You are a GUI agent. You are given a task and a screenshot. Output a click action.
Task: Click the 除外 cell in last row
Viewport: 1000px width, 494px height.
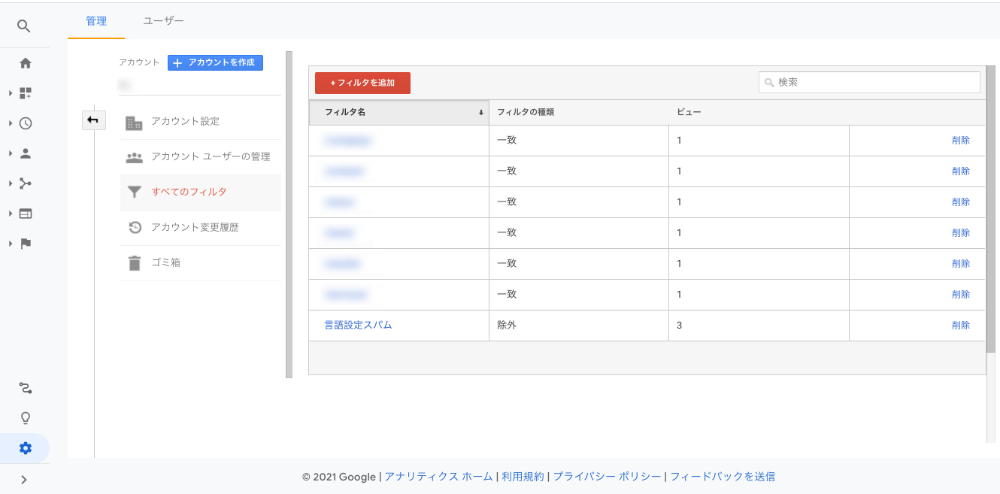coord(506,325)
